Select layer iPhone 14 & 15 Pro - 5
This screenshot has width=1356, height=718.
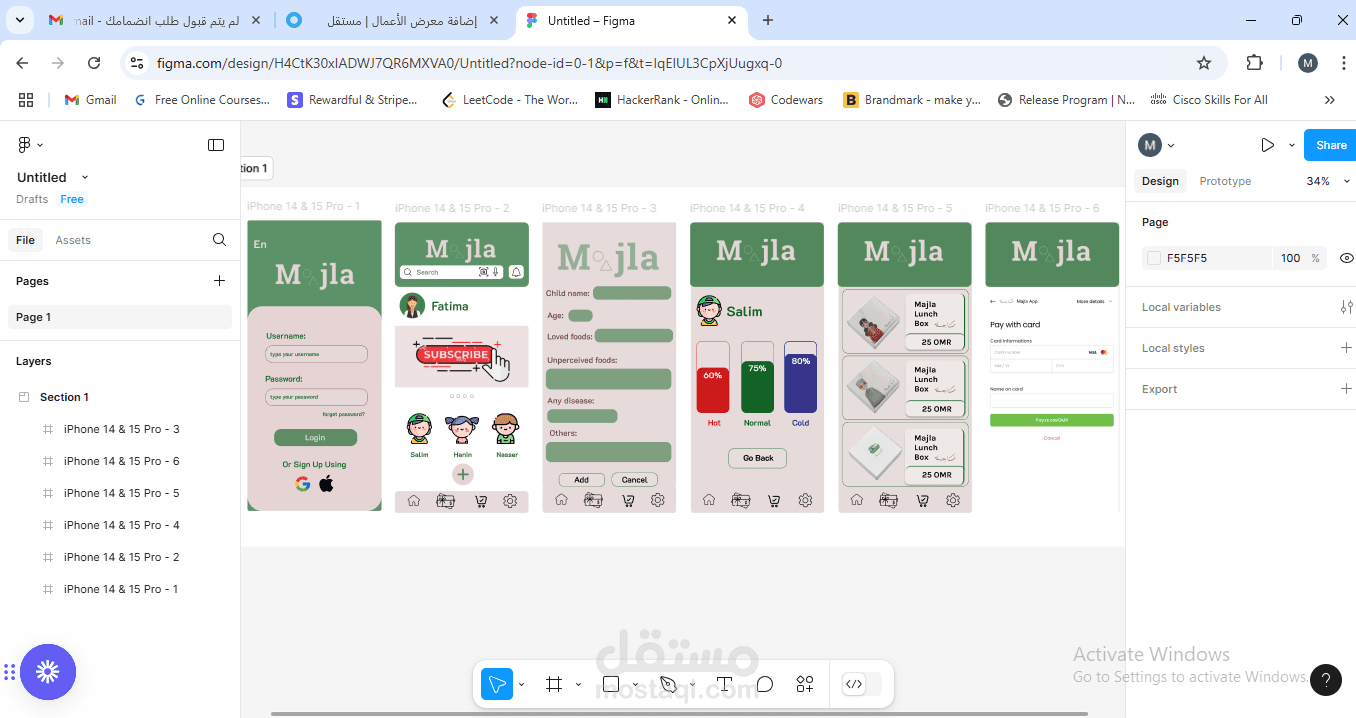coord(120,493)
